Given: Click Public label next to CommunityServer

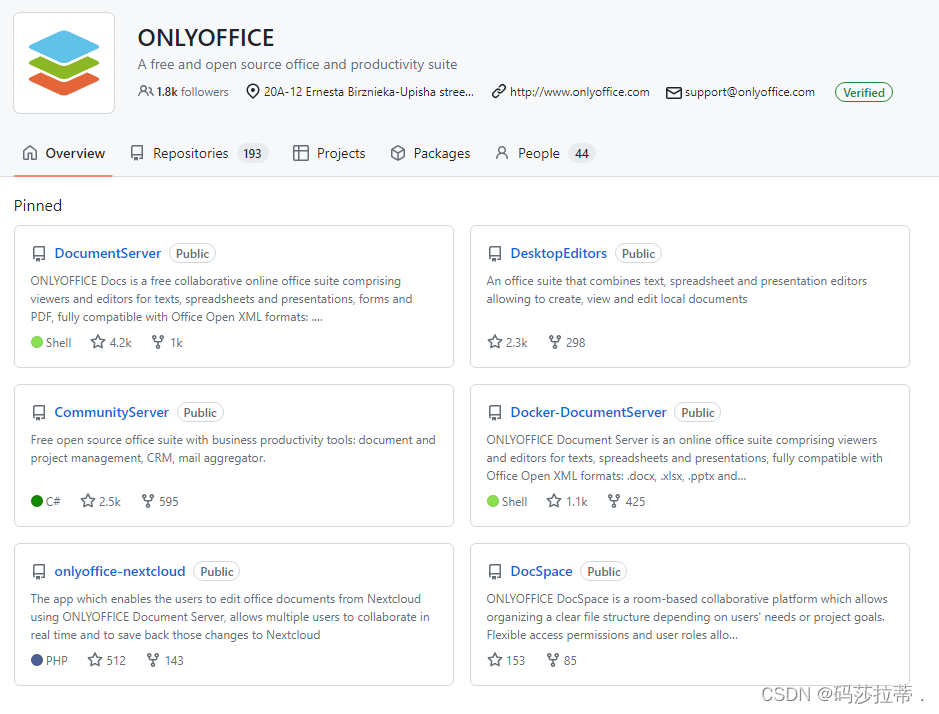Looking at the screenshot, I should (x=200, y=412).
